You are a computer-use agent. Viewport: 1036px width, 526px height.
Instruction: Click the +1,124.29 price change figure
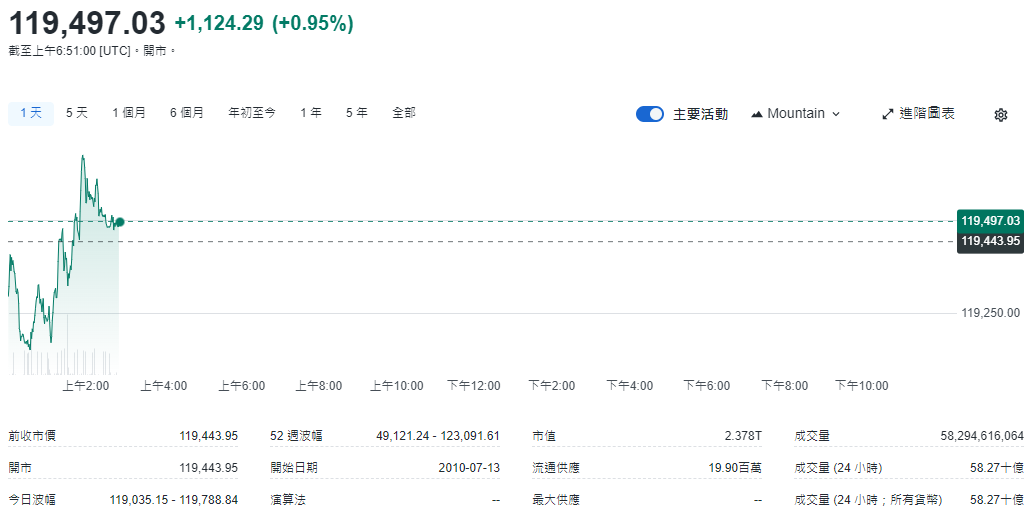(x=219, y=24)
